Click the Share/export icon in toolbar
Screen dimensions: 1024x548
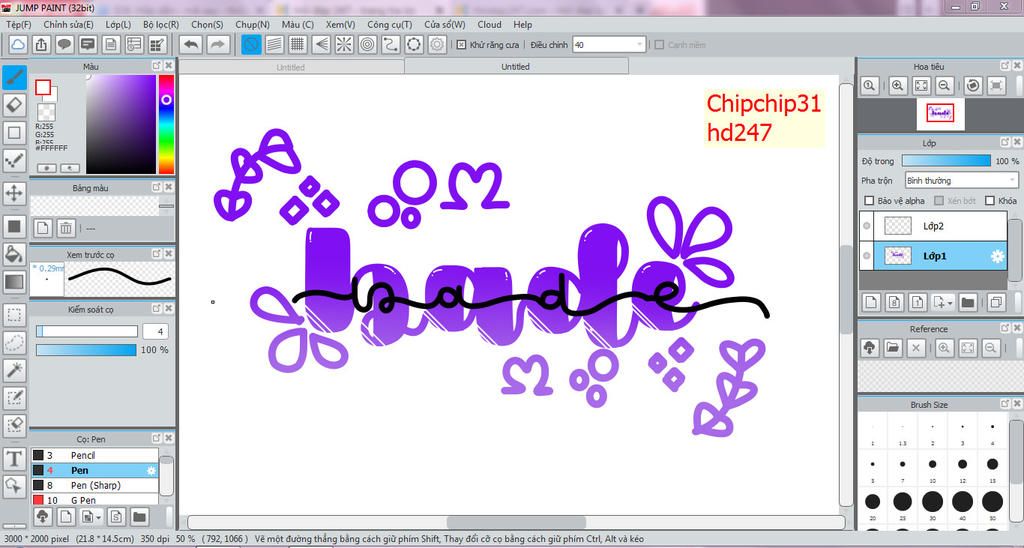click(x=40, y=44)
